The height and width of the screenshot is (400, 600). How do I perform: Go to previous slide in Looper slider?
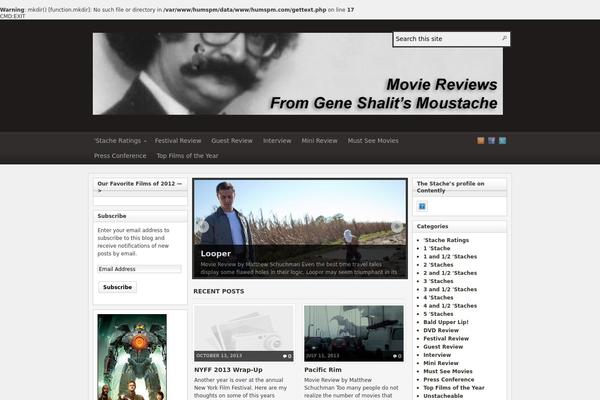tap(203, 227)
